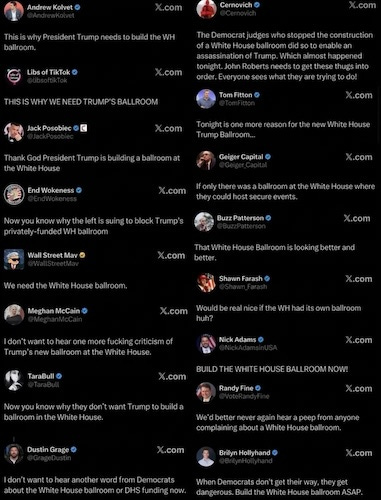Open the @GeigerCapital handle

pyautogui.click(x=243, y=165)
